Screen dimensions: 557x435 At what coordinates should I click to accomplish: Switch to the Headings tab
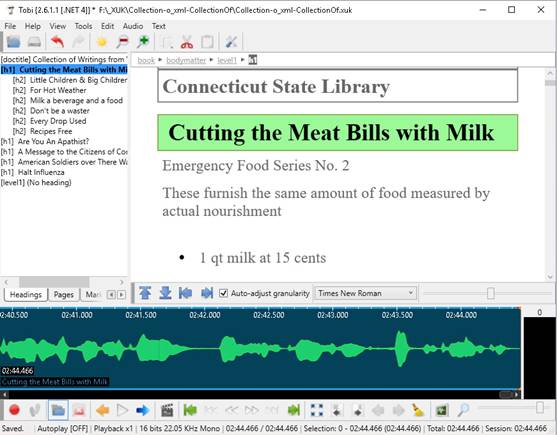pyautogui.click(x=26, y=294)
